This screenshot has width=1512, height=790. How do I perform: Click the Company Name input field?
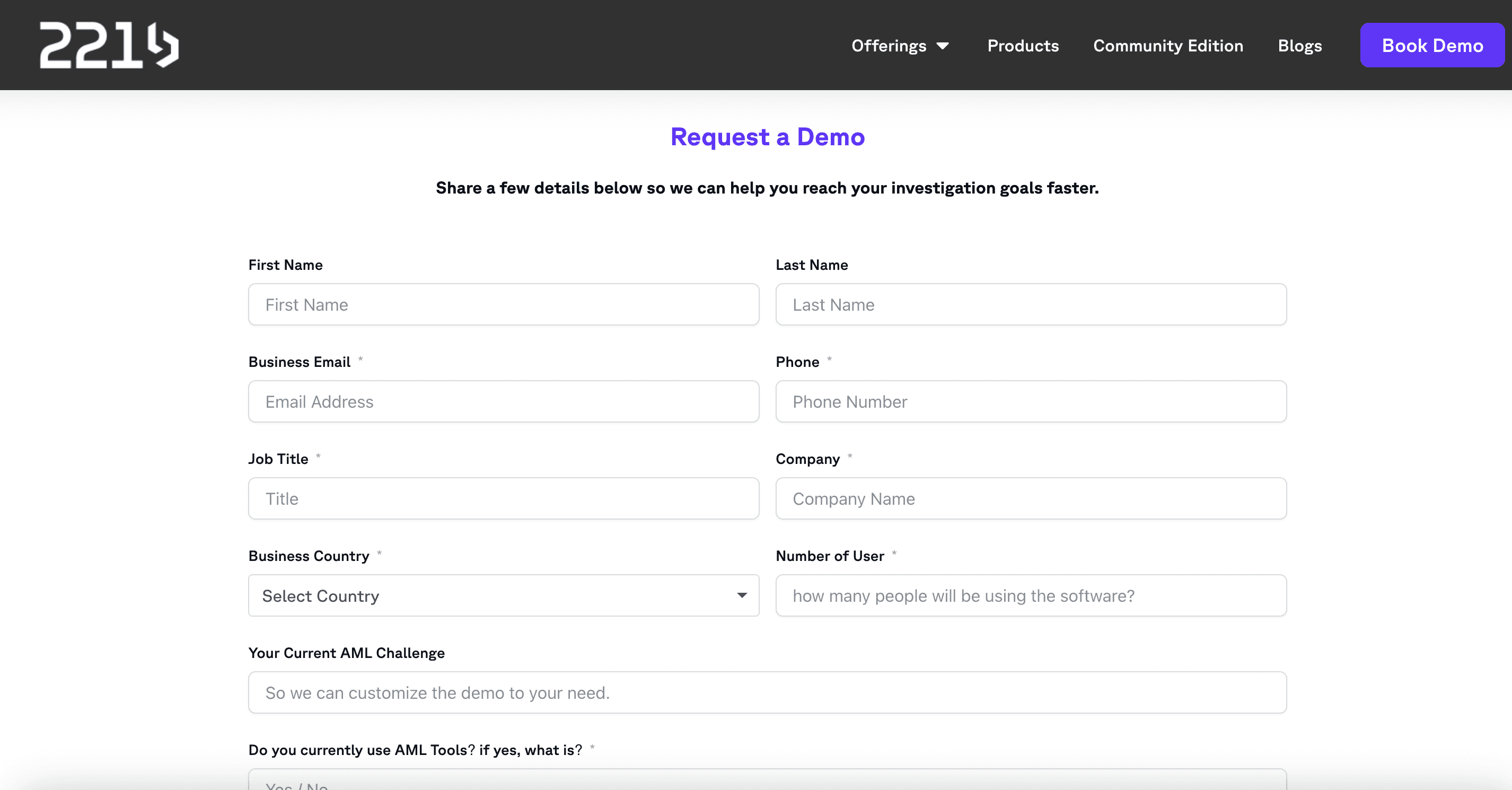(1031, 498)
